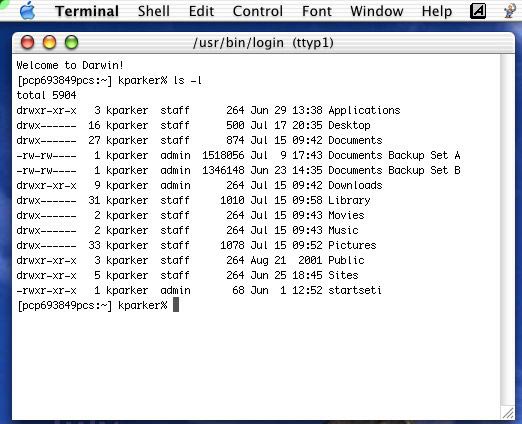This screenshot has width=522, height=424.
Task: Click the startseti line in listing
Action: pyautogui.click(x=199, y=290)
